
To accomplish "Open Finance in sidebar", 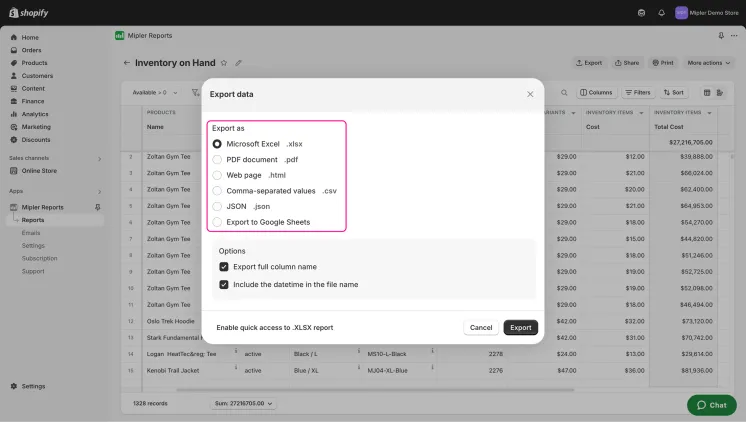I will pos(33,101).
